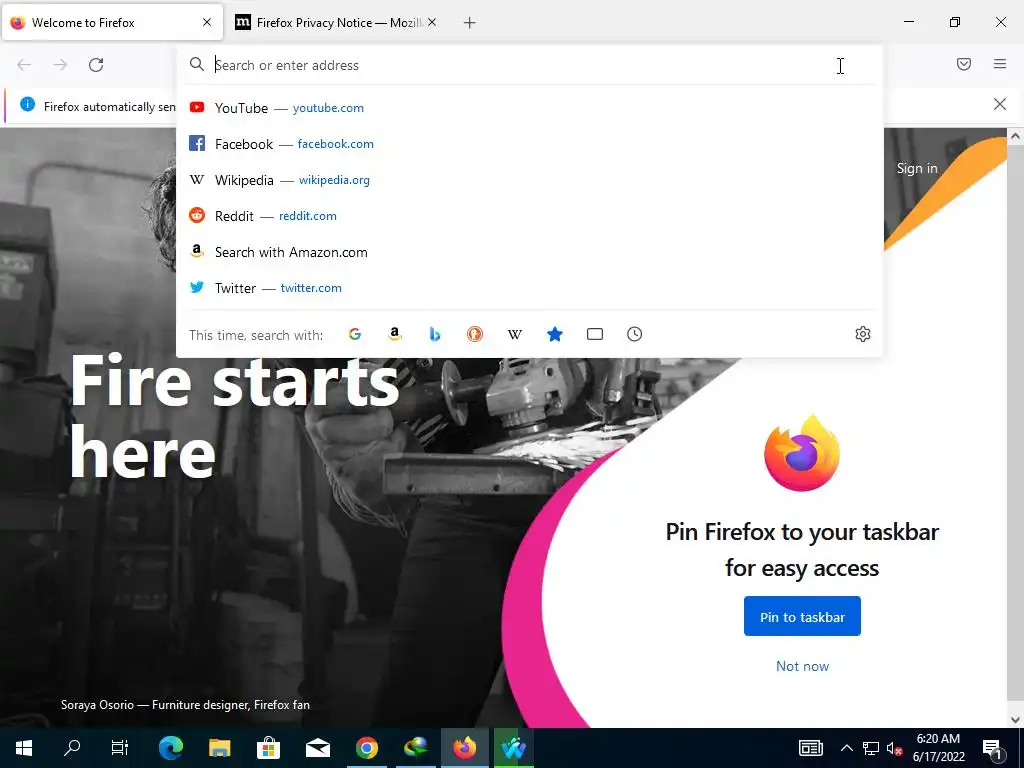Select YouTube suggestion youtube.com
This screenshot has width=1024, height=768.
529,108
